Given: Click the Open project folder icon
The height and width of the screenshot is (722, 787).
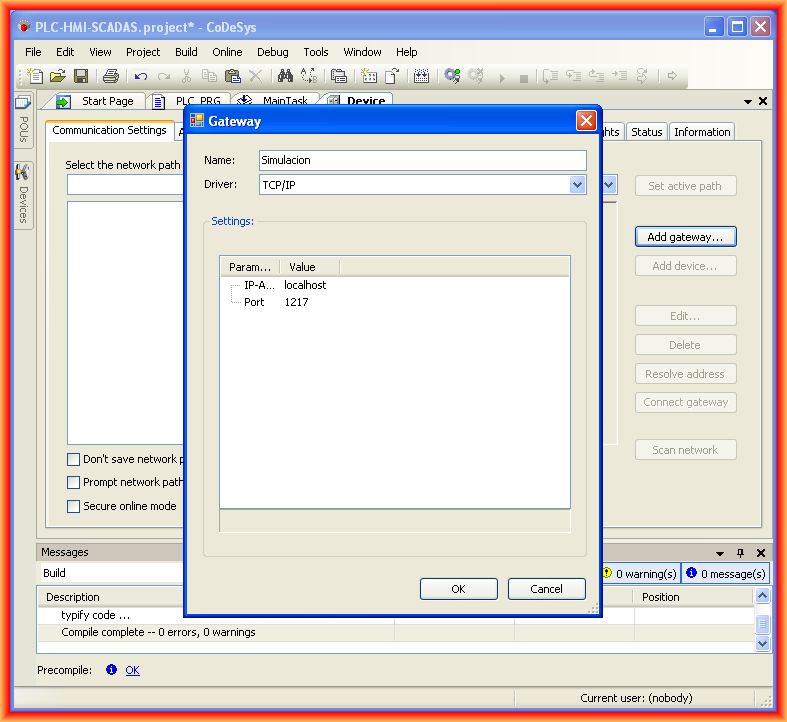Looking at the screenshot, I should (58, 76).
